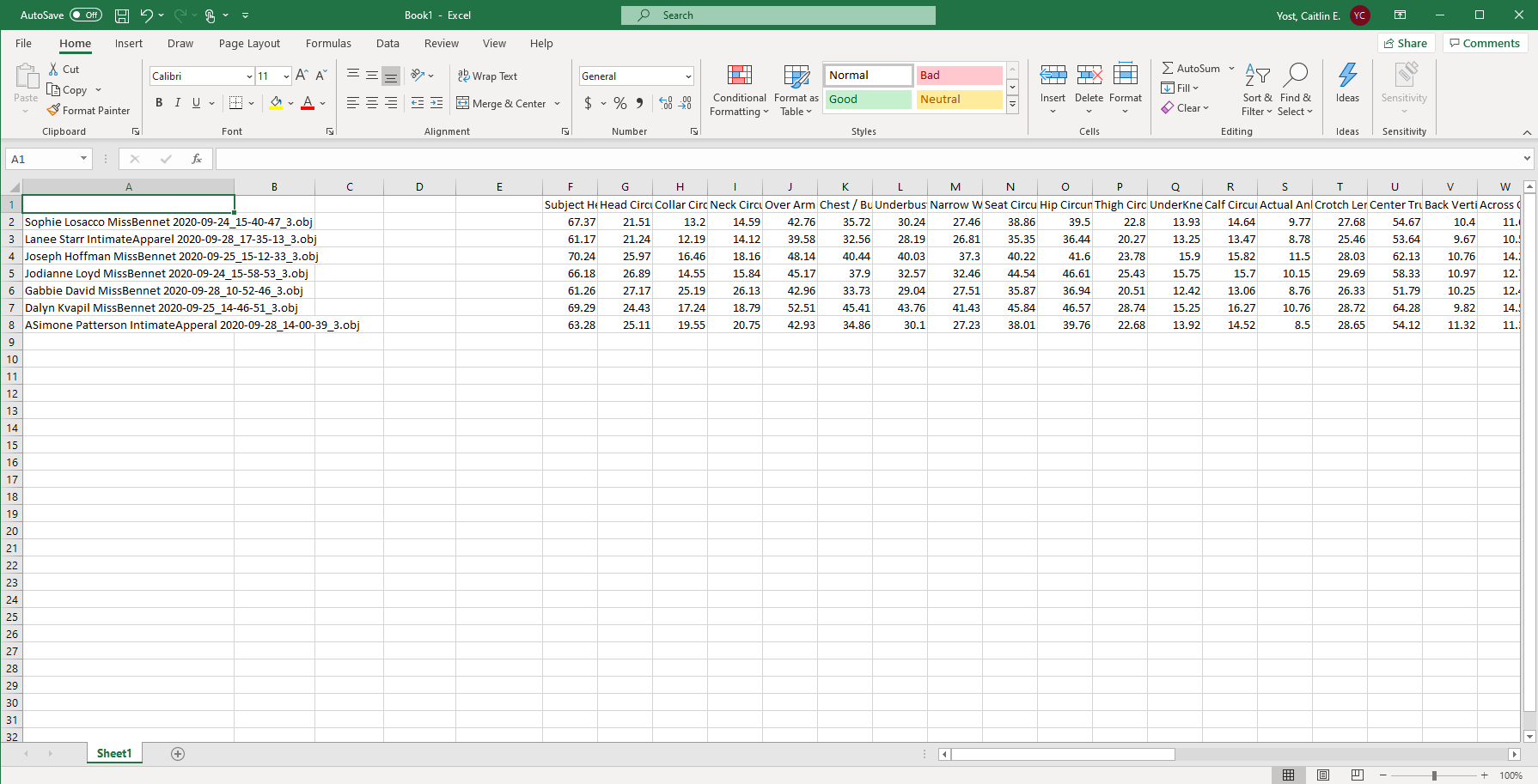Increase font size with larger A icon
Image resolution: width=1538 pixels, height=784 pixels.
(x=302, y=76)
